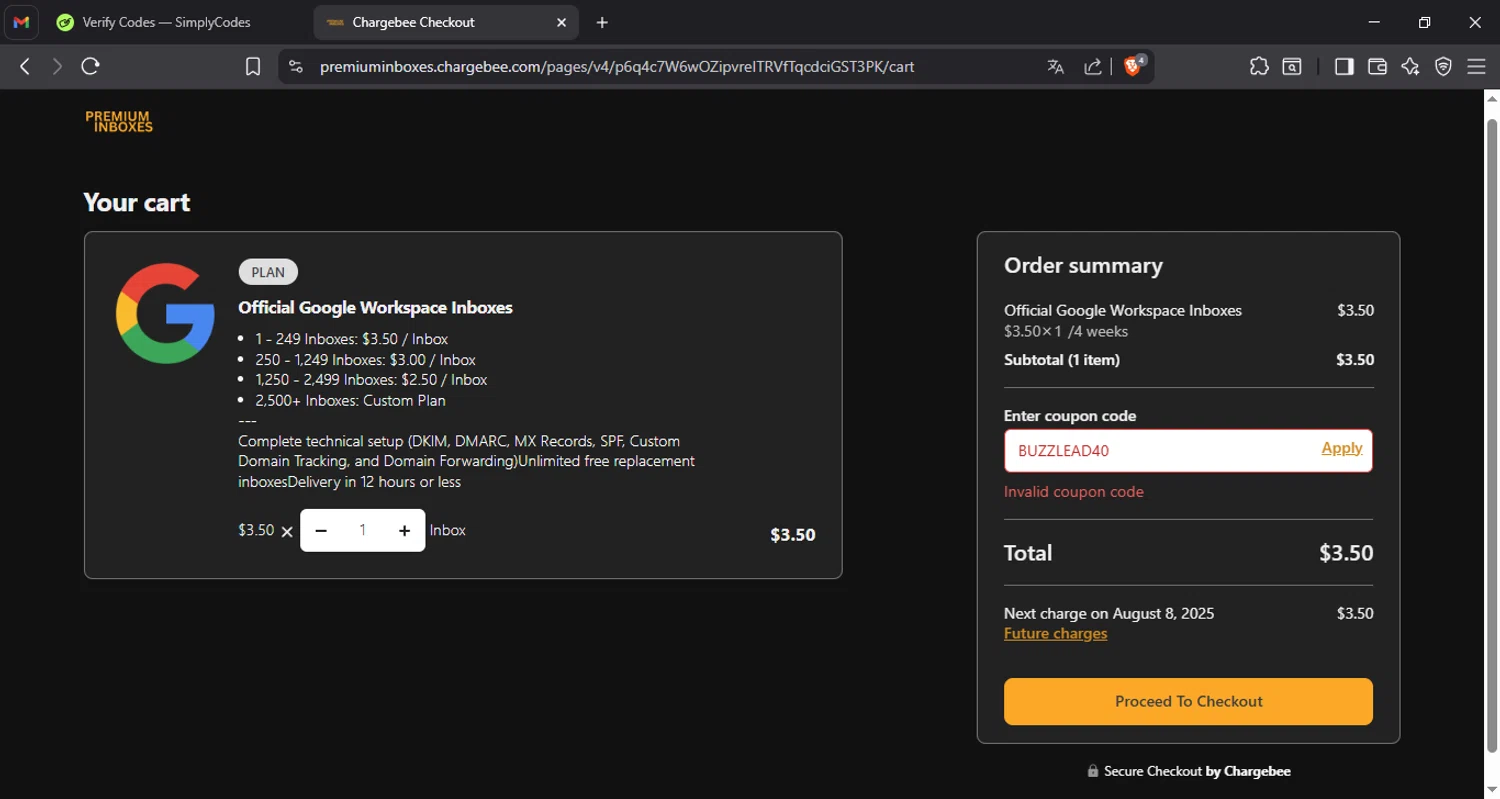The height and width of the screenshot is (799, 1500).
Task: Share this page link
Action: pos(1093,66)
